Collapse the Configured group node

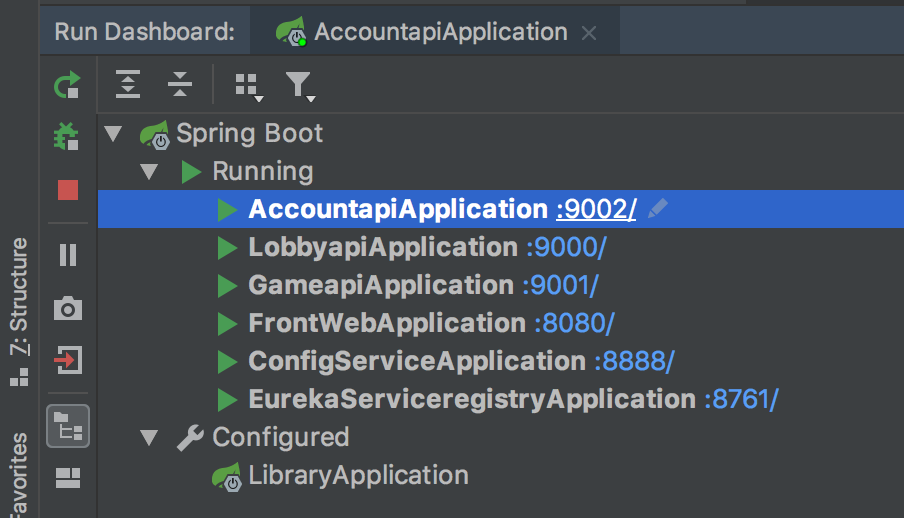tap(150, 437)
